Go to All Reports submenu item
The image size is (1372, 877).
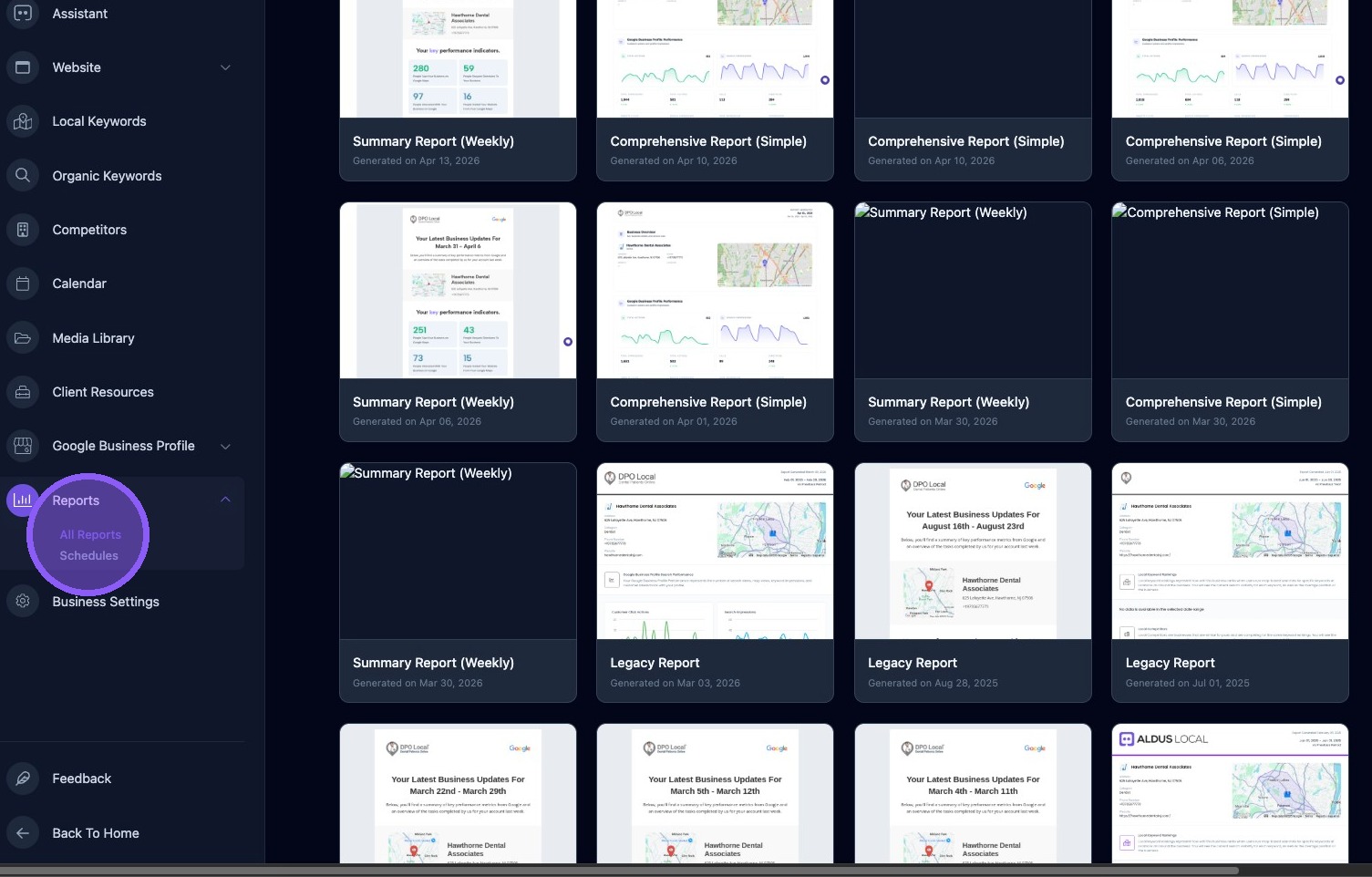[90, 535]
